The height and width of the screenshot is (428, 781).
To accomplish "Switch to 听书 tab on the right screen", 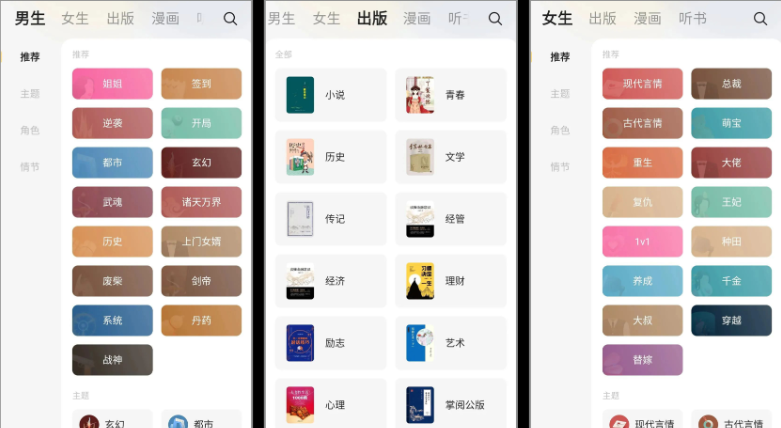I will 692,19.
